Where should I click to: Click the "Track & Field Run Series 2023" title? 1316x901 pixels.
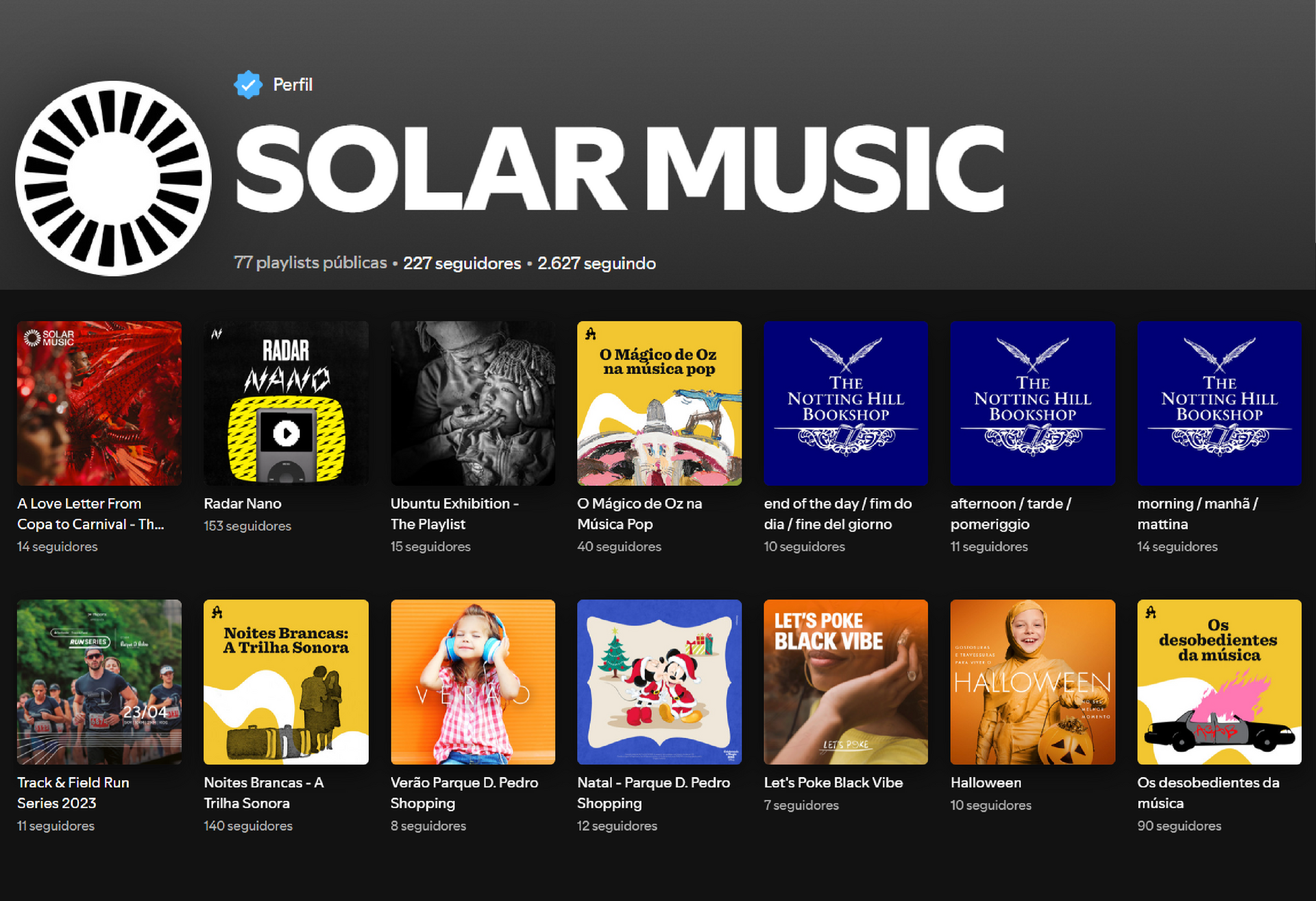73,793
